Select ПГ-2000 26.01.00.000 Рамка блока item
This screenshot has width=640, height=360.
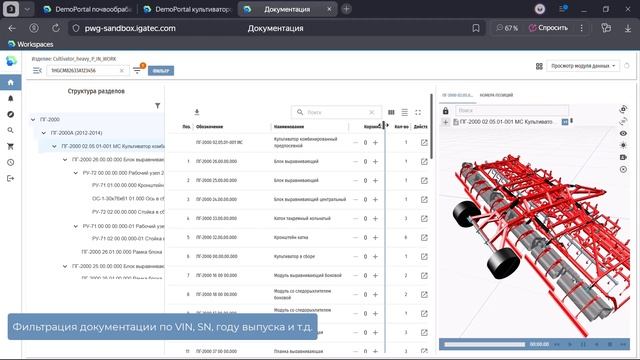point(122,252)
